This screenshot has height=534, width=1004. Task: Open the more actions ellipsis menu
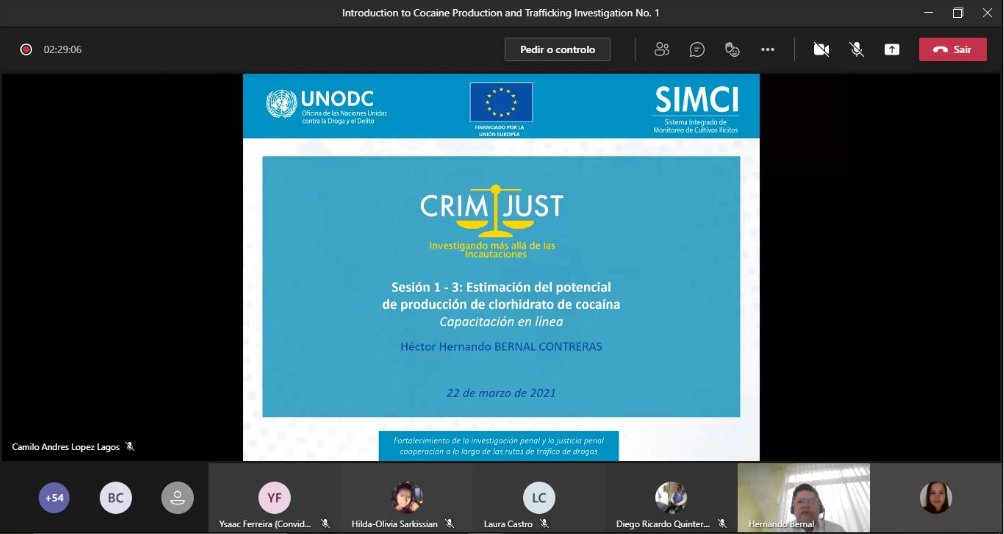tap(767, 49)
